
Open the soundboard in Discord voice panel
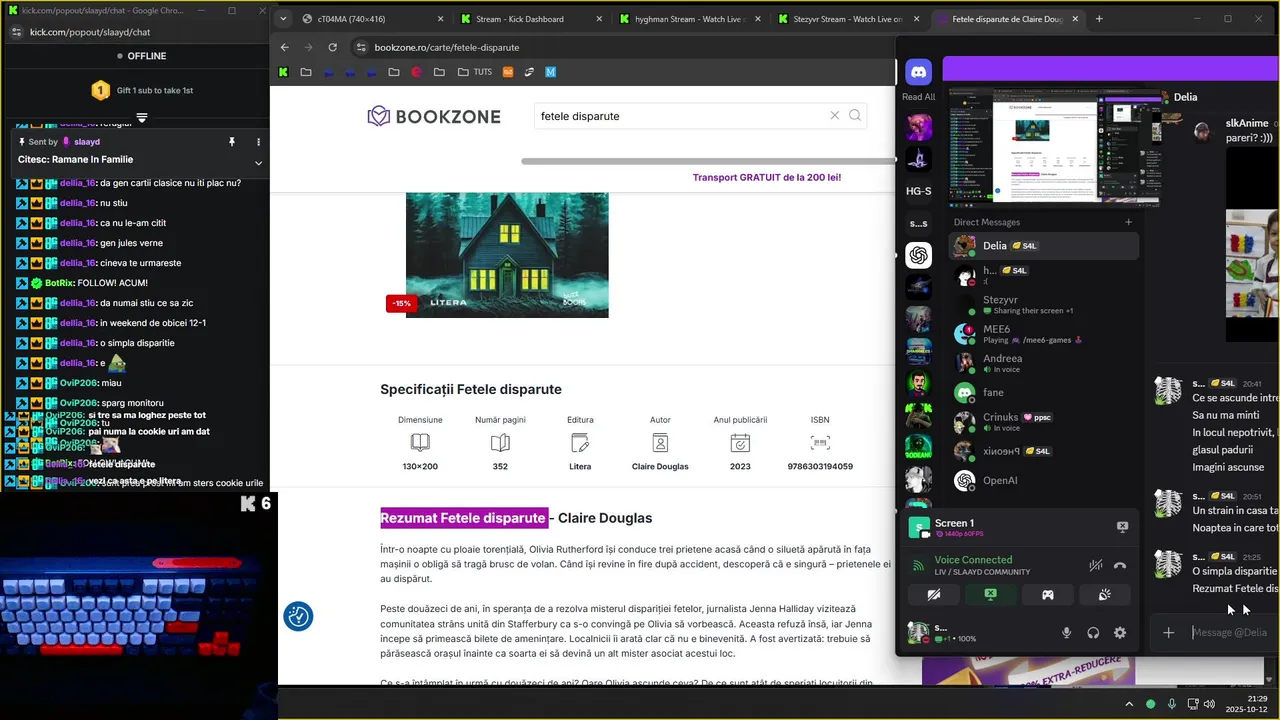point(1104,594)
